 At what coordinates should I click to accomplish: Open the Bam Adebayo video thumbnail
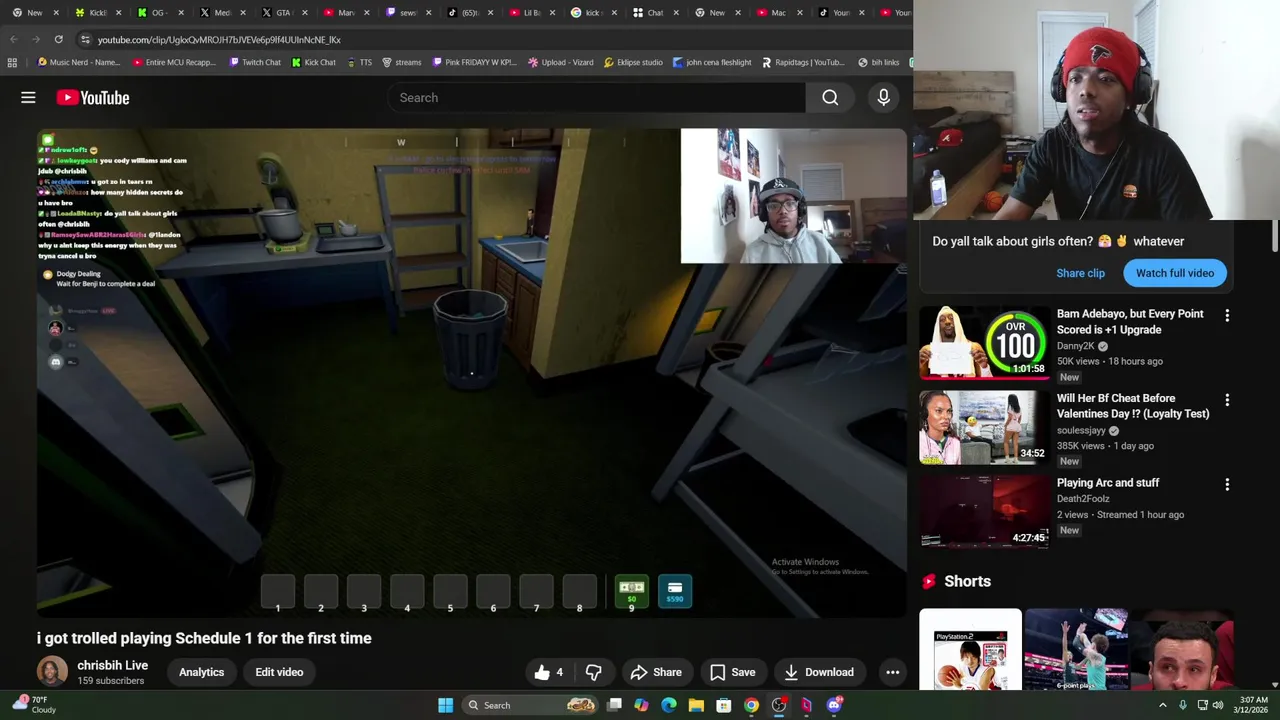pyautogui.click(x=984, y=342)
